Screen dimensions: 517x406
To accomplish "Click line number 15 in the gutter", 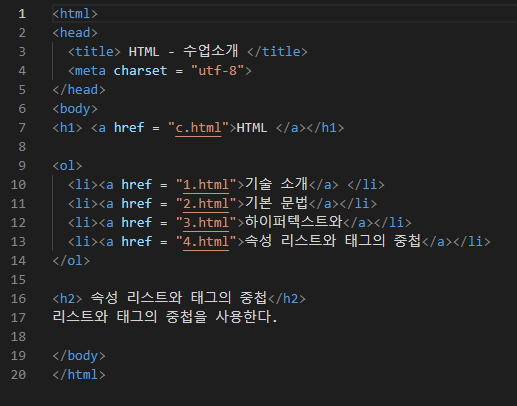I will tap(18, 280).
